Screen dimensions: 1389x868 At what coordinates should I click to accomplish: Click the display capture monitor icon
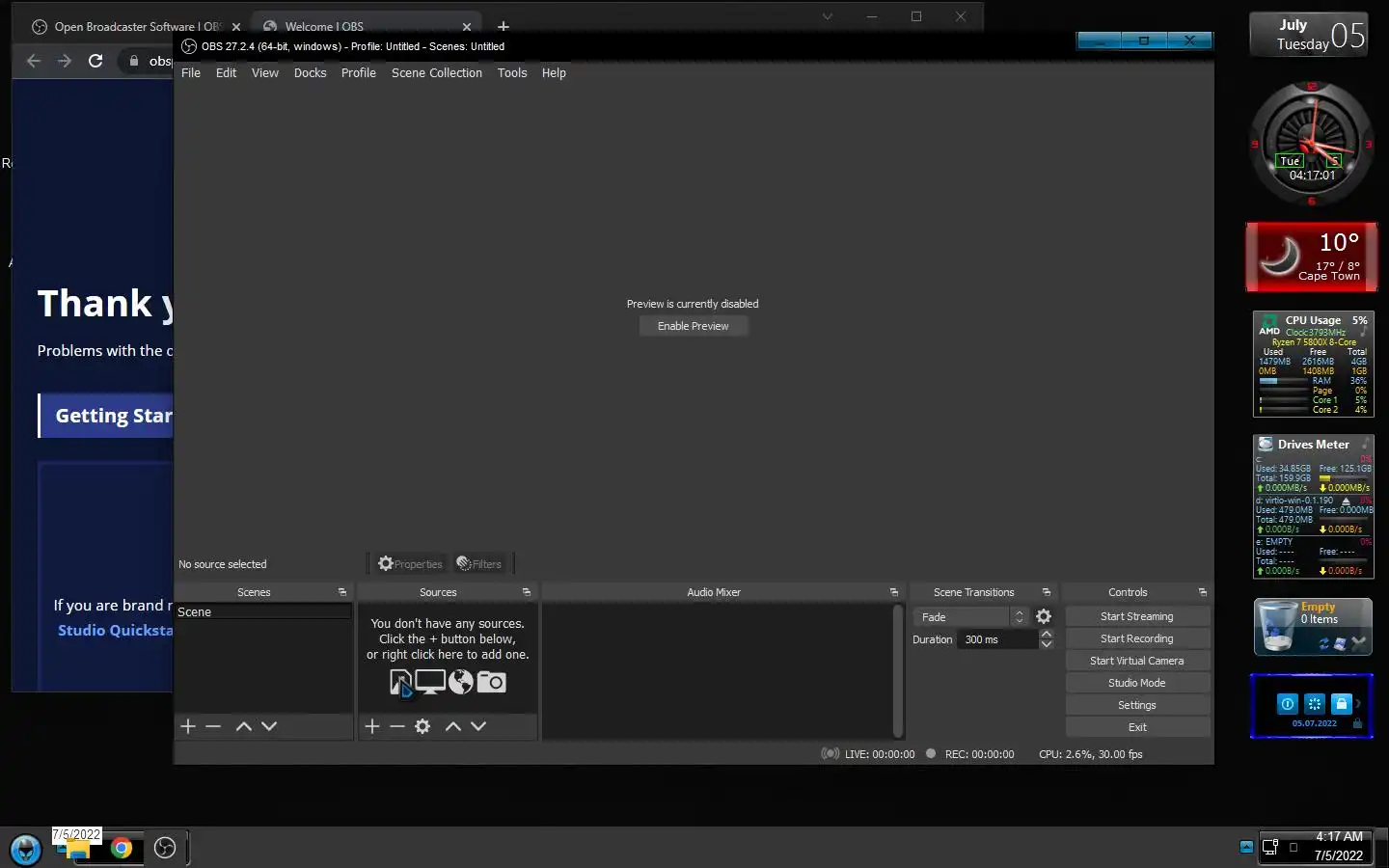click(x=430, y=682)
